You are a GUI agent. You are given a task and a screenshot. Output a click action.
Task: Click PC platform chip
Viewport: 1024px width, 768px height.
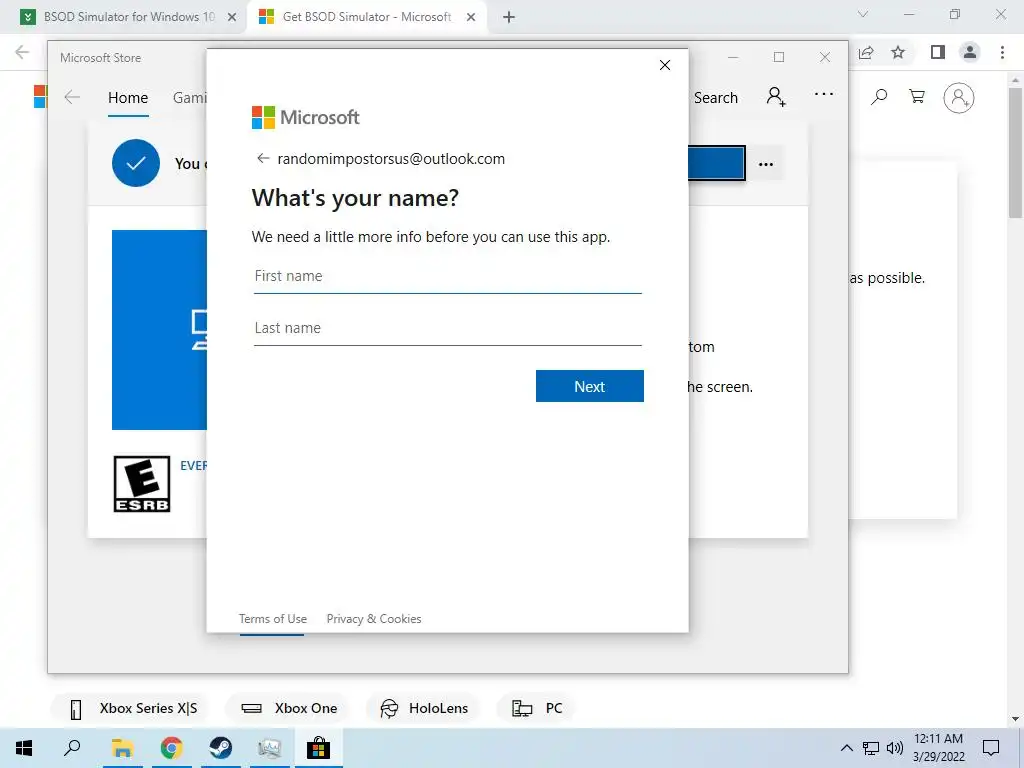tap(536, 709)
